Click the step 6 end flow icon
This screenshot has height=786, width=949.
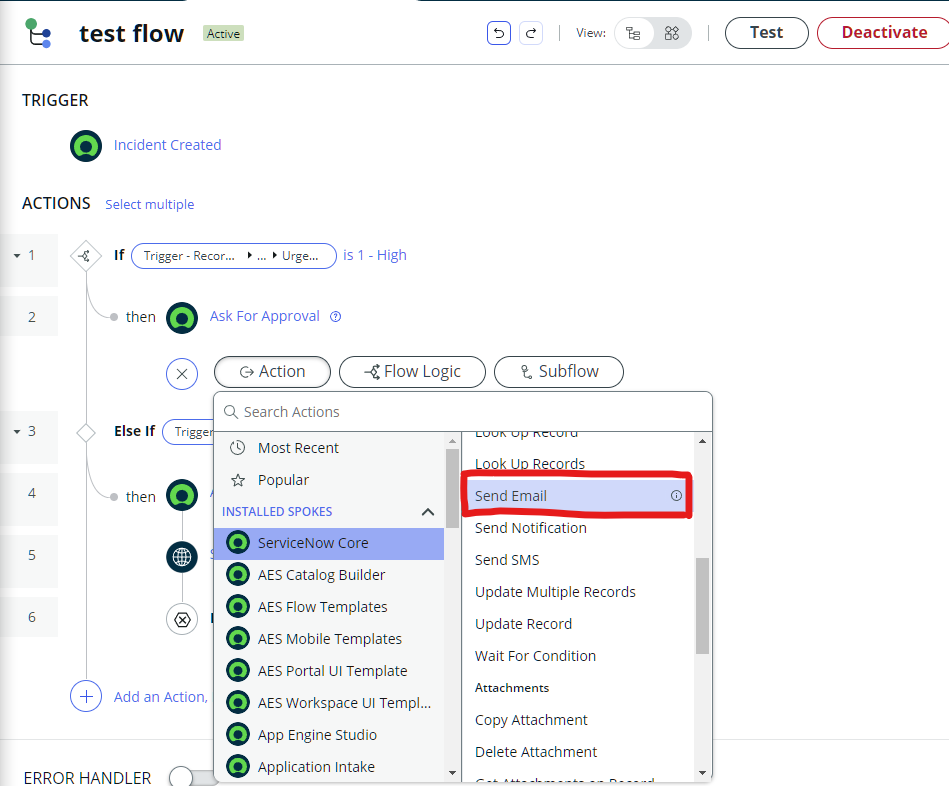point(182,620)
